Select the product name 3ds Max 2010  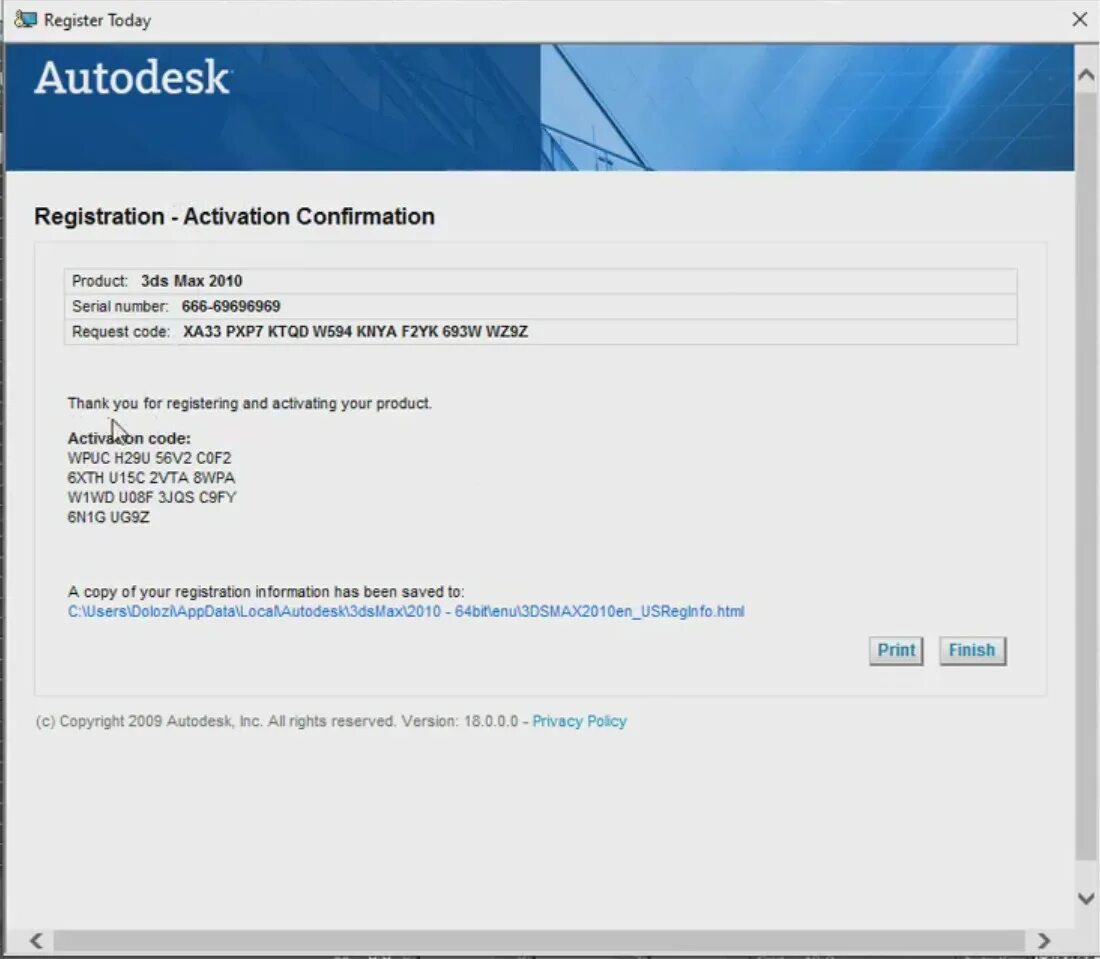(192, 281)
